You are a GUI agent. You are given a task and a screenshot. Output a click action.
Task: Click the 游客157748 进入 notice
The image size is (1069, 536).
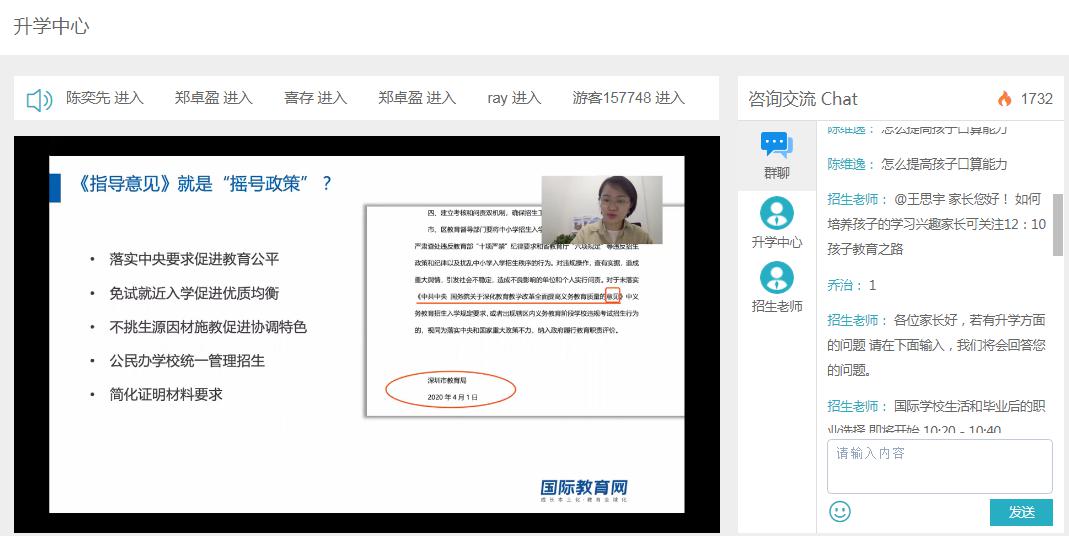pyautogui.click(x=628, y=98)
